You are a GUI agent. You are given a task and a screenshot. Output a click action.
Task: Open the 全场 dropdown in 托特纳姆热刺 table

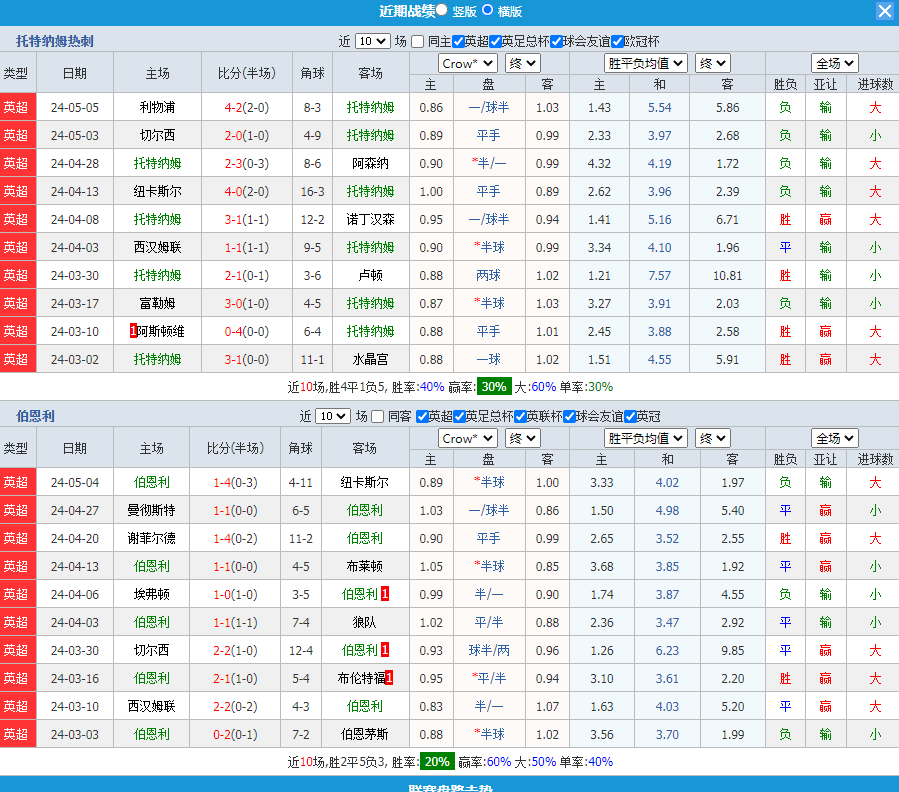[834, 63]
